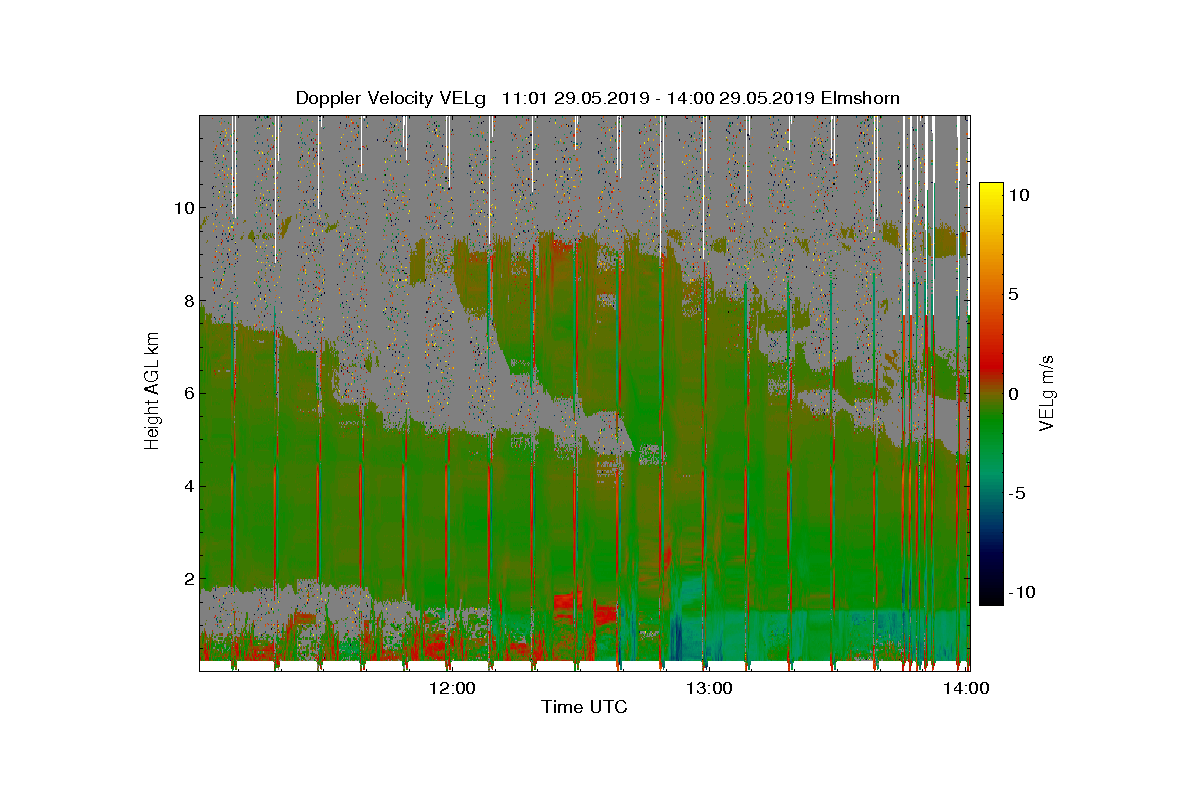The width and height of the screenshot is (1200, 800).
Task: Click the colorbar '0' value label
Action: pyautogui.click(x=1013, y=393)
